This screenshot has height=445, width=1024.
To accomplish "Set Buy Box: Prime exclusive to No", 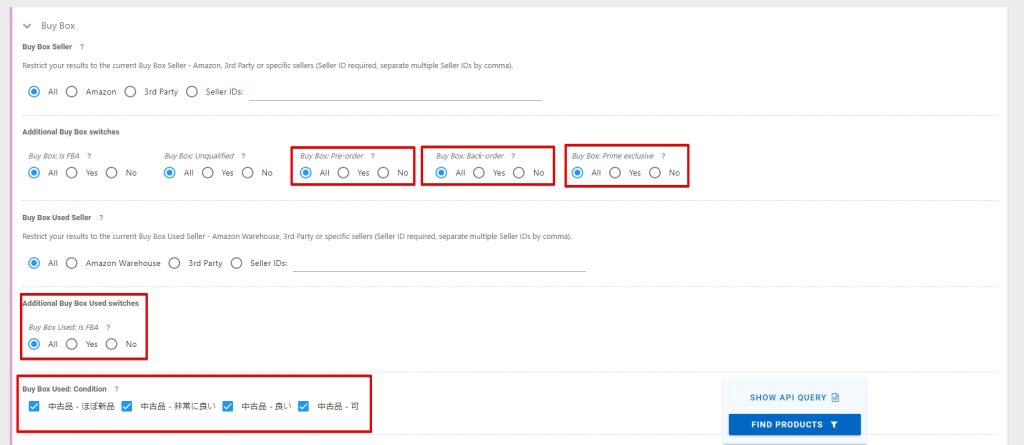I will click(655, 173).
